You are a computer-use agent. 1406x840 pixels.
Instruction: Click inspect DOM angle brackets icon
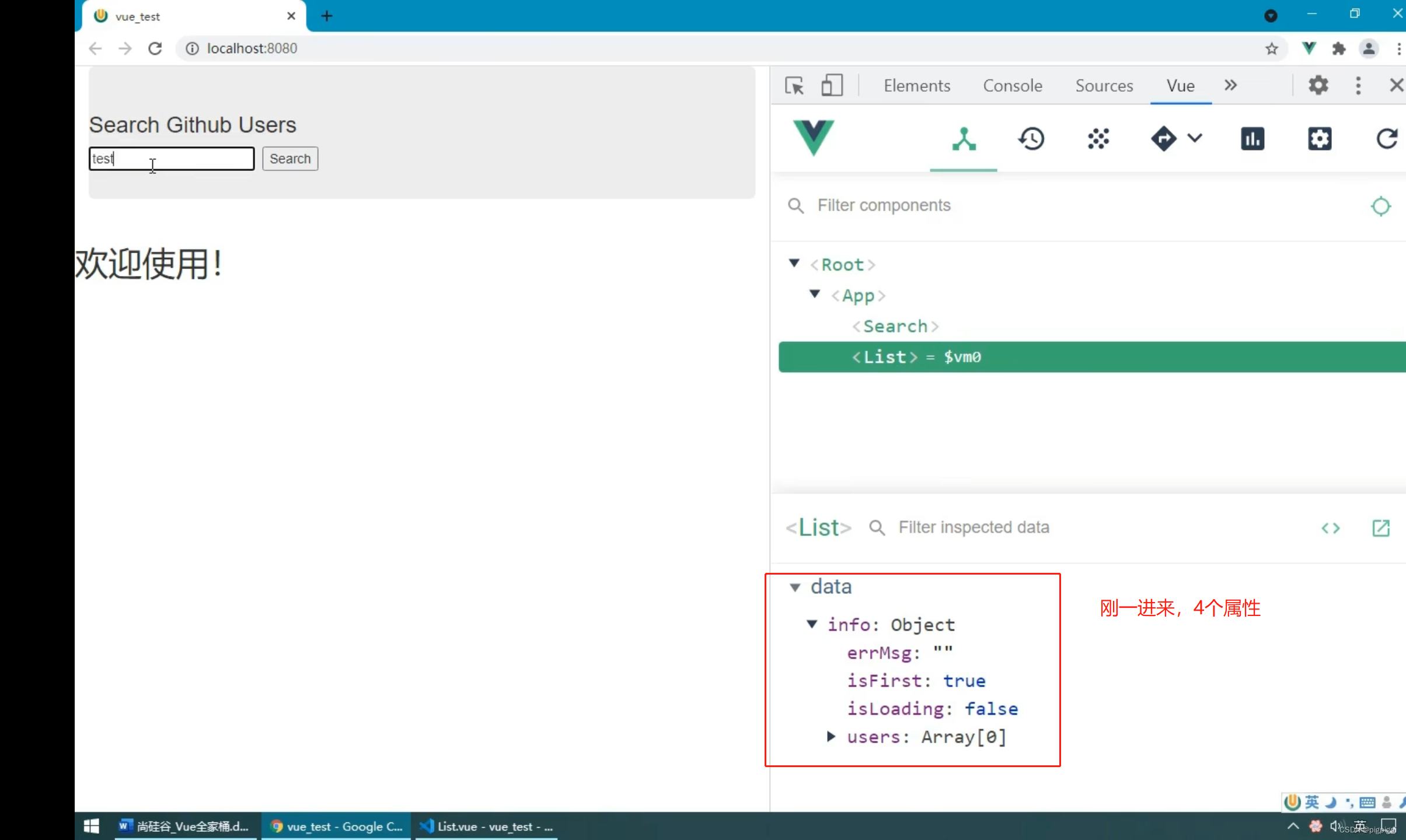[x=1330, y=528]
